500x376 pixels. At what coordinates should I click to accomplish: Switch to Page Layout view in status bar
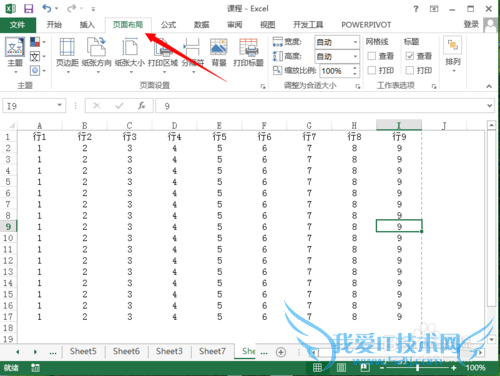[341, 368]
